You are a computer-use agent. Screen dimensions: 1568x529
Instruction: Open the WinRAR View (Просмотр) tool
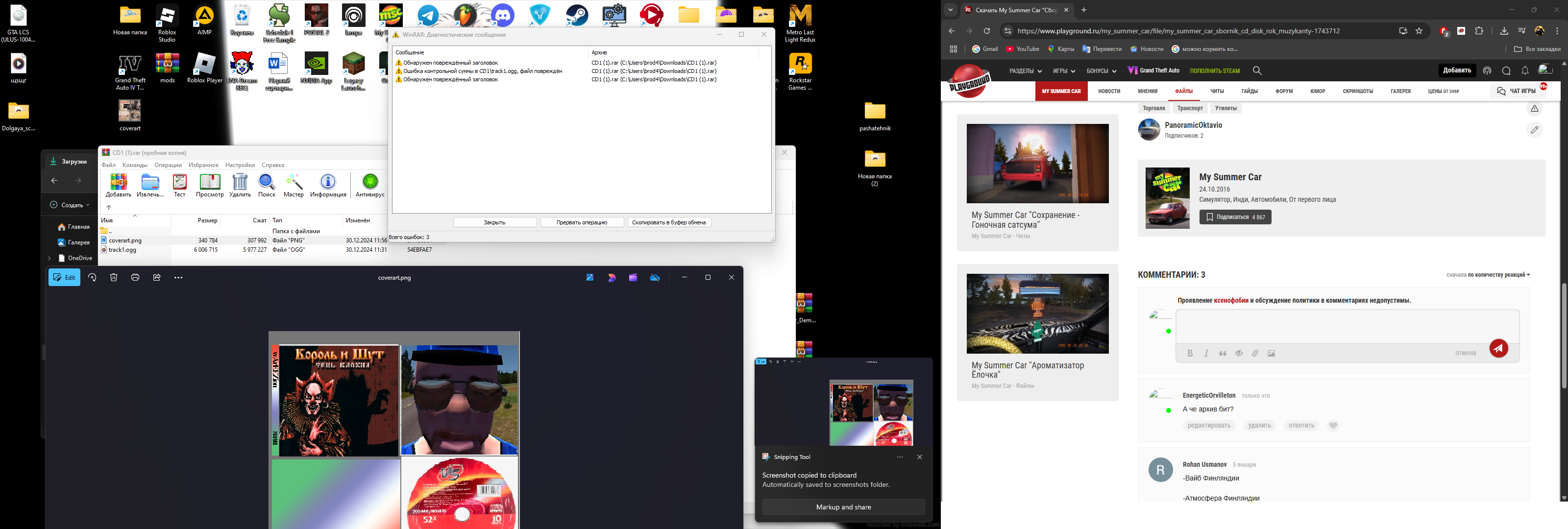click(x=210, y=185)
